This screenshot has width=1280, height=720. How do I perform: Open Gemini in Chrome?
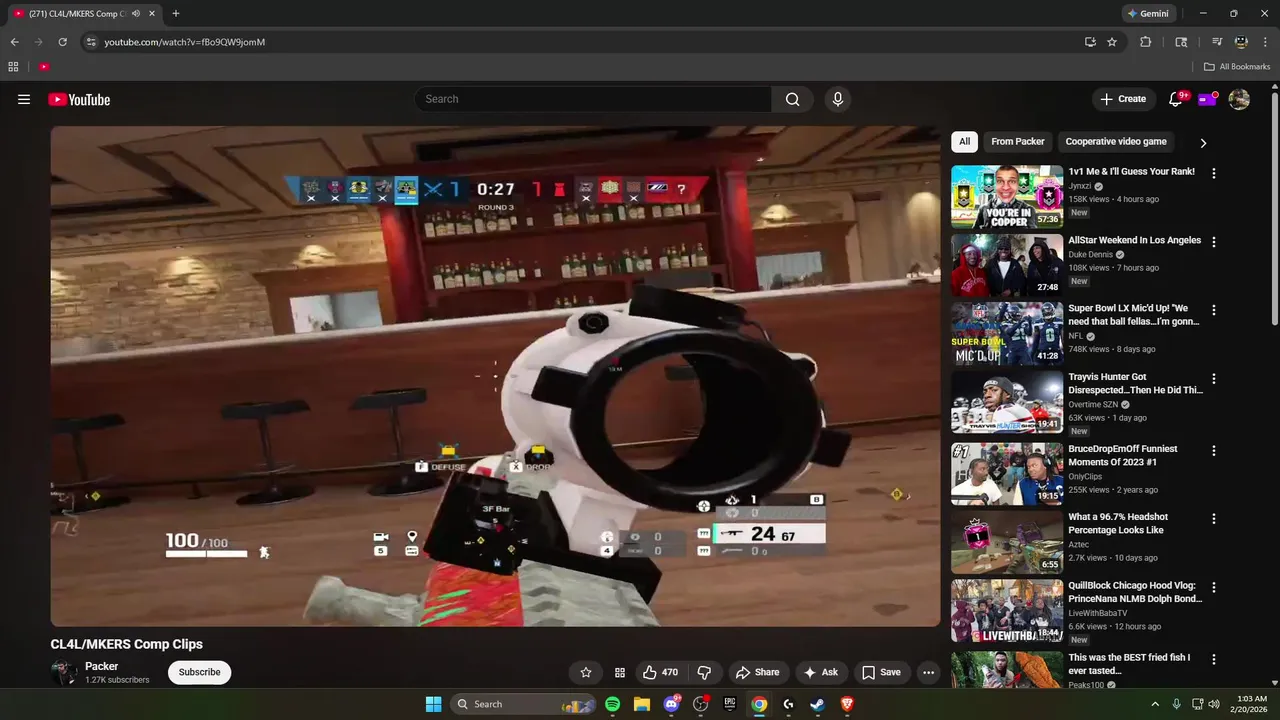pos(1148,13)
